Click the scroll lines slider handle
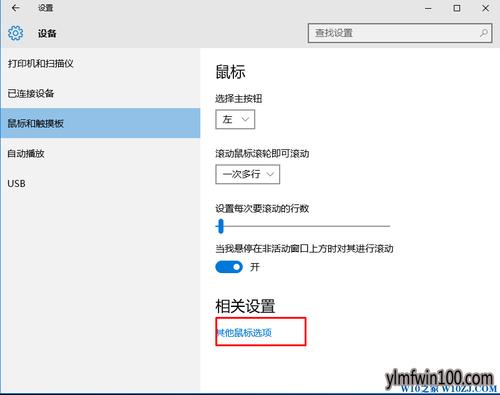 [220, 226]
